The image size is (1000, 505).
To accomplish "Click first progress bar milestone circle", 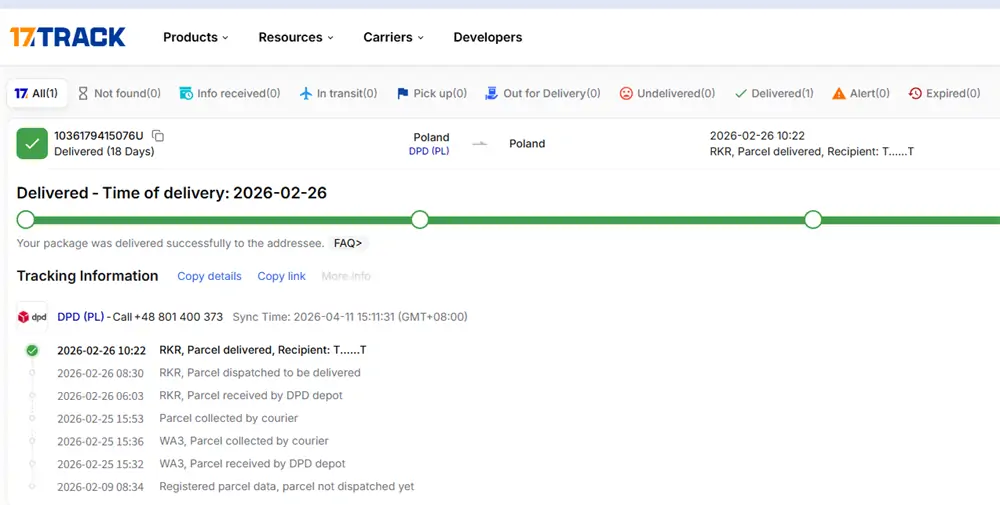I will tap(26, 220).
